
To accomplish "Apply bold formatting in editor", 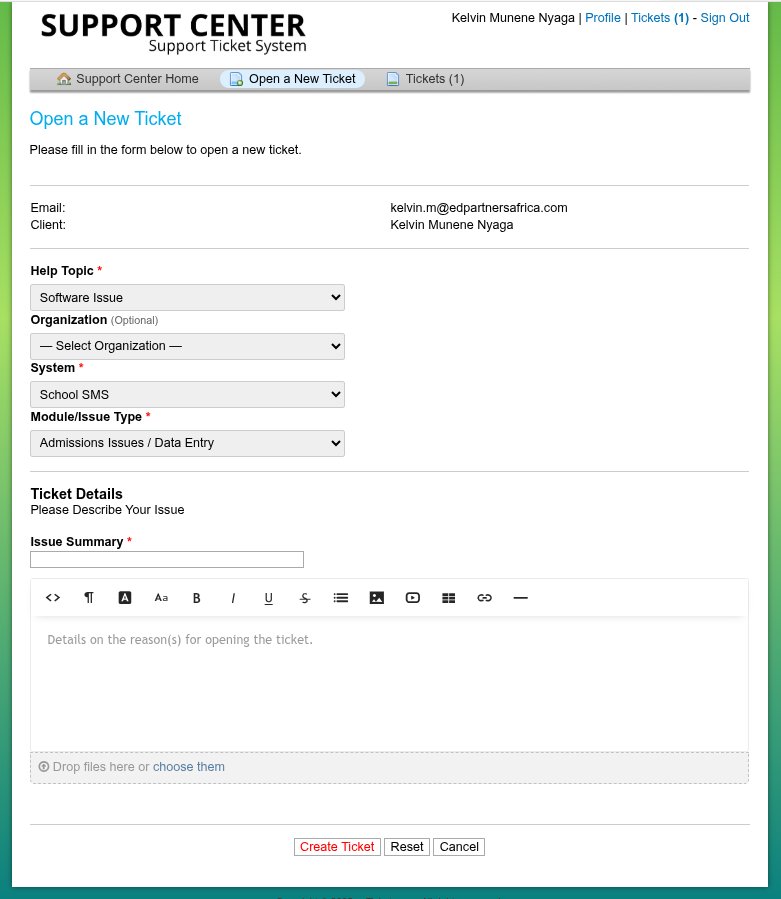I will tap(197, 598).
